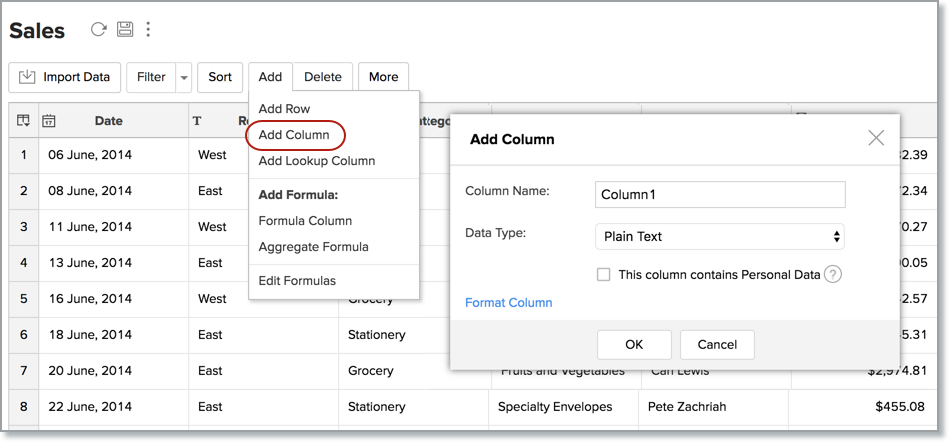Select Aggregate Formula menu entry
The height and width of the screenshot is (442, 949).
tap(313, 247)
